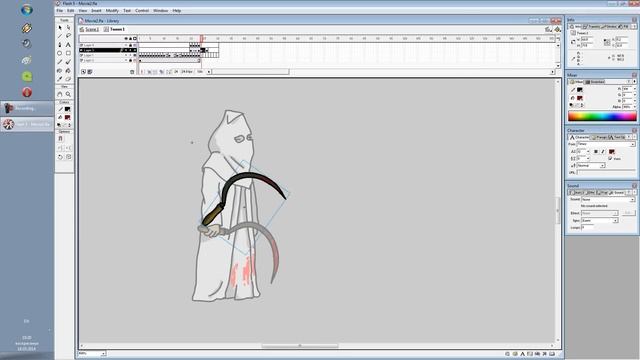Image resolution: width=640 pixels, height=360 pixels.
Task: Switch to the Swatches tab
Action: point(596,82)
